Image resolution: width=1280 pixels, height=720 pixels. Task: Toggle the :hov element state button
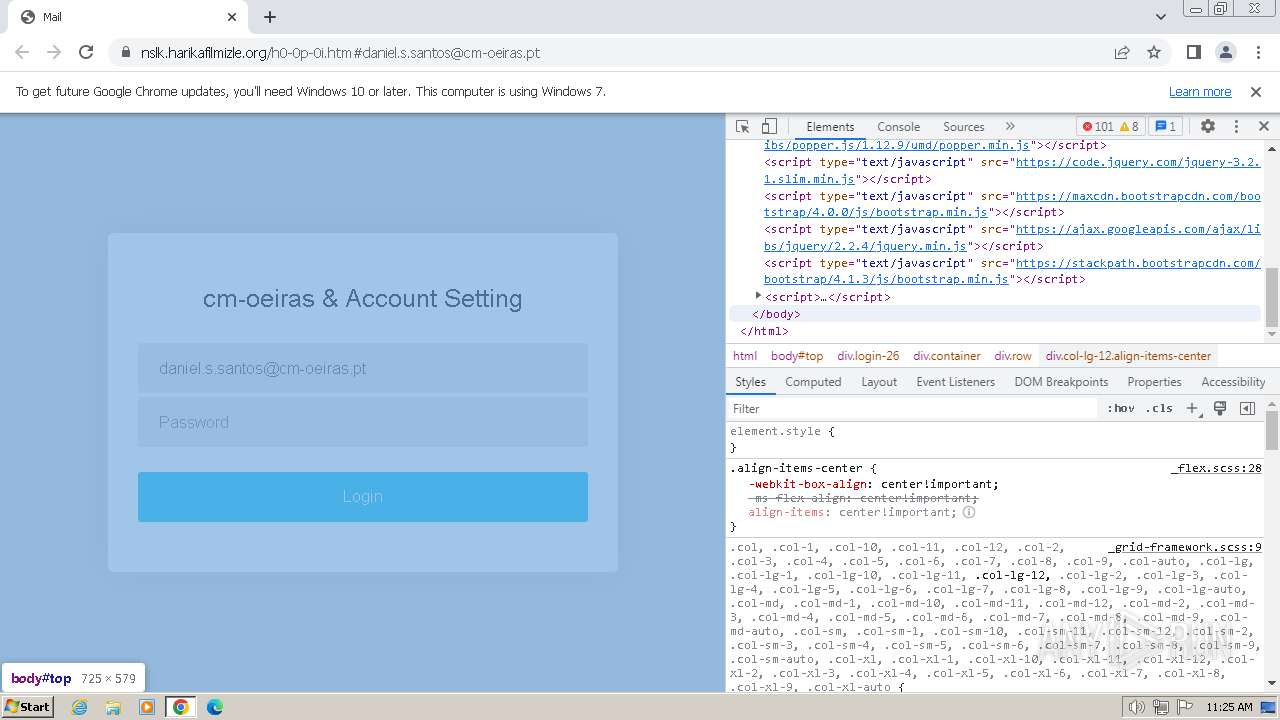pos(1121,408)
